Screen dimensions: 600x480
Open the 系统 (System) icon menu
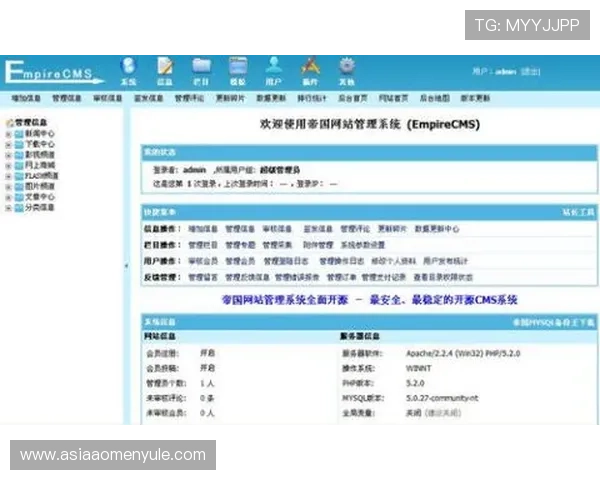pyautogui.click(x=128, y=71)
